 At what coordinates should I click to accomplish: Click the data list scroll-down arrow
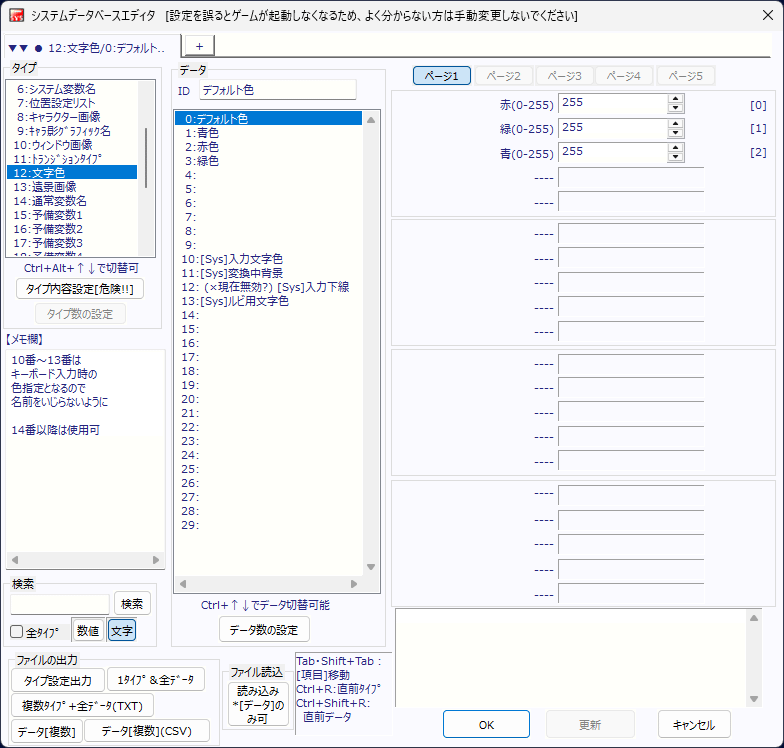coord(371,567)
